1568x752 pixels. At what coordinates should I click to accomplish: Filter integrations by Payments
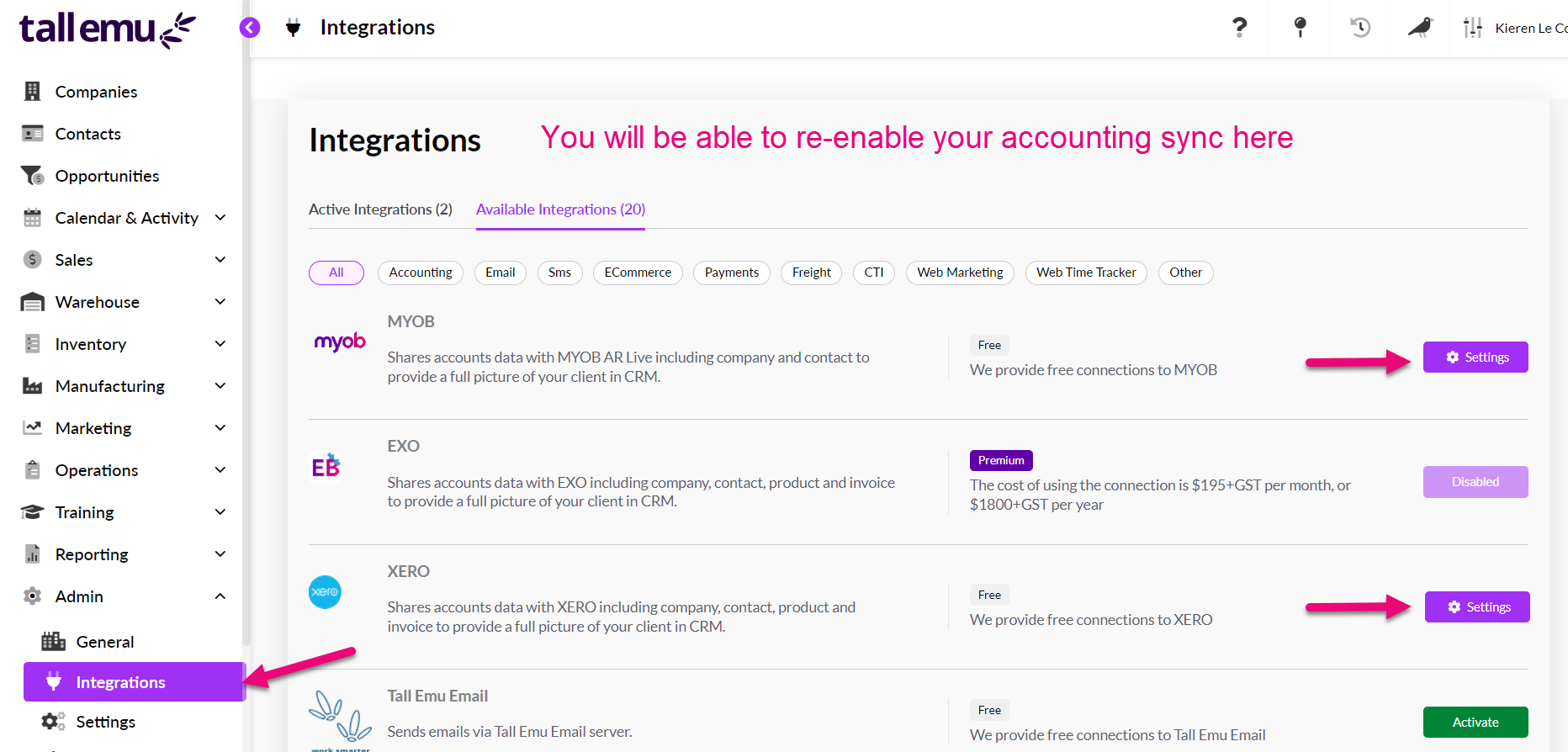point(732,273)
